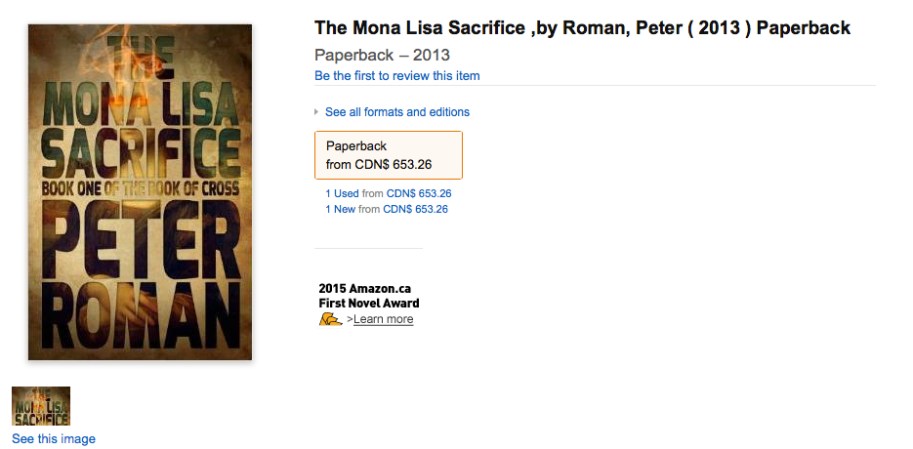Click the First Novel Award icon
Viewport: 913px width, 449px height.
330,319
